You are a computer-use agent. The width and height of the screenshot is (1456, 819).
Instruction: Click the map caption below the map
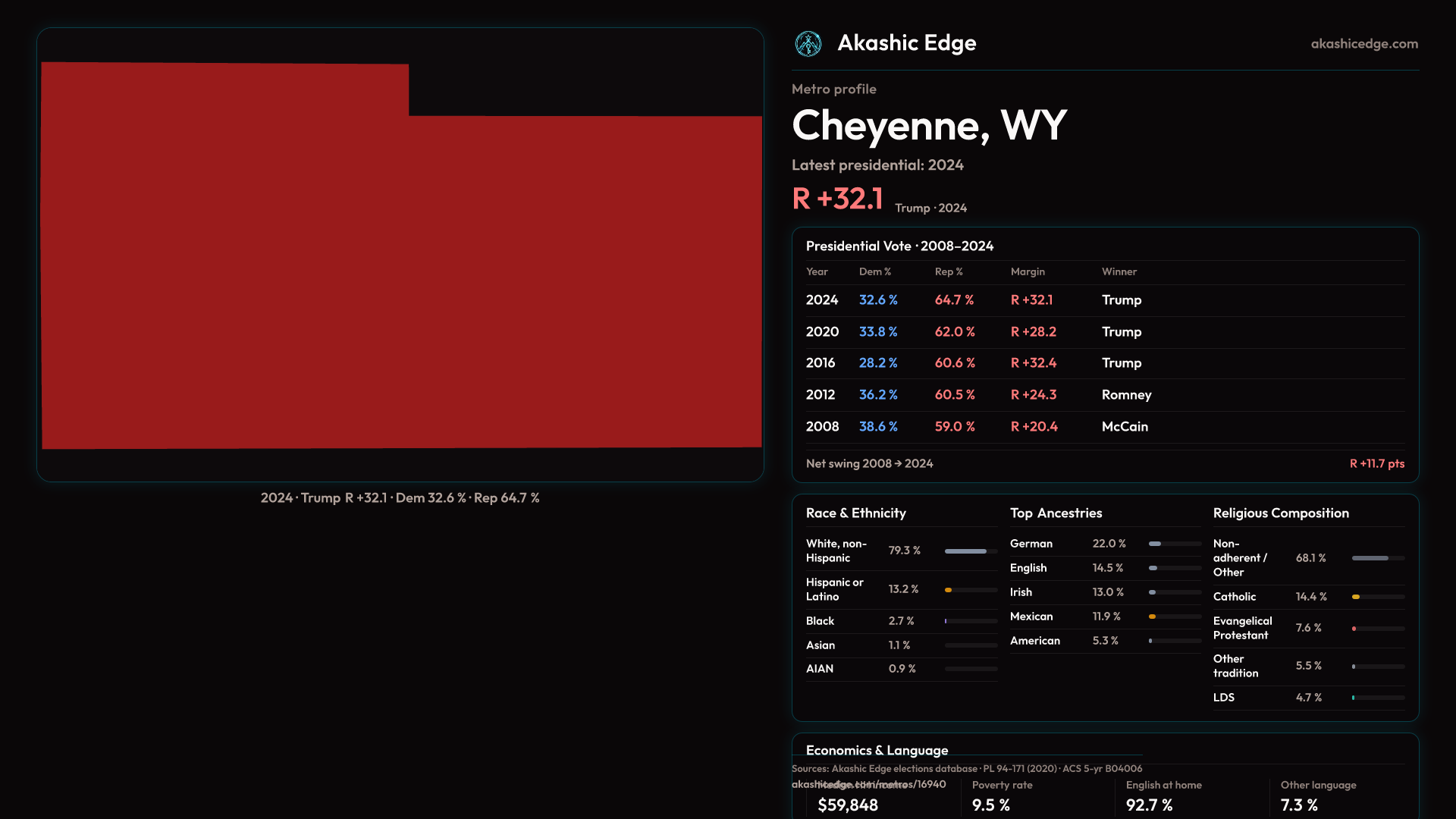(400, 498)
